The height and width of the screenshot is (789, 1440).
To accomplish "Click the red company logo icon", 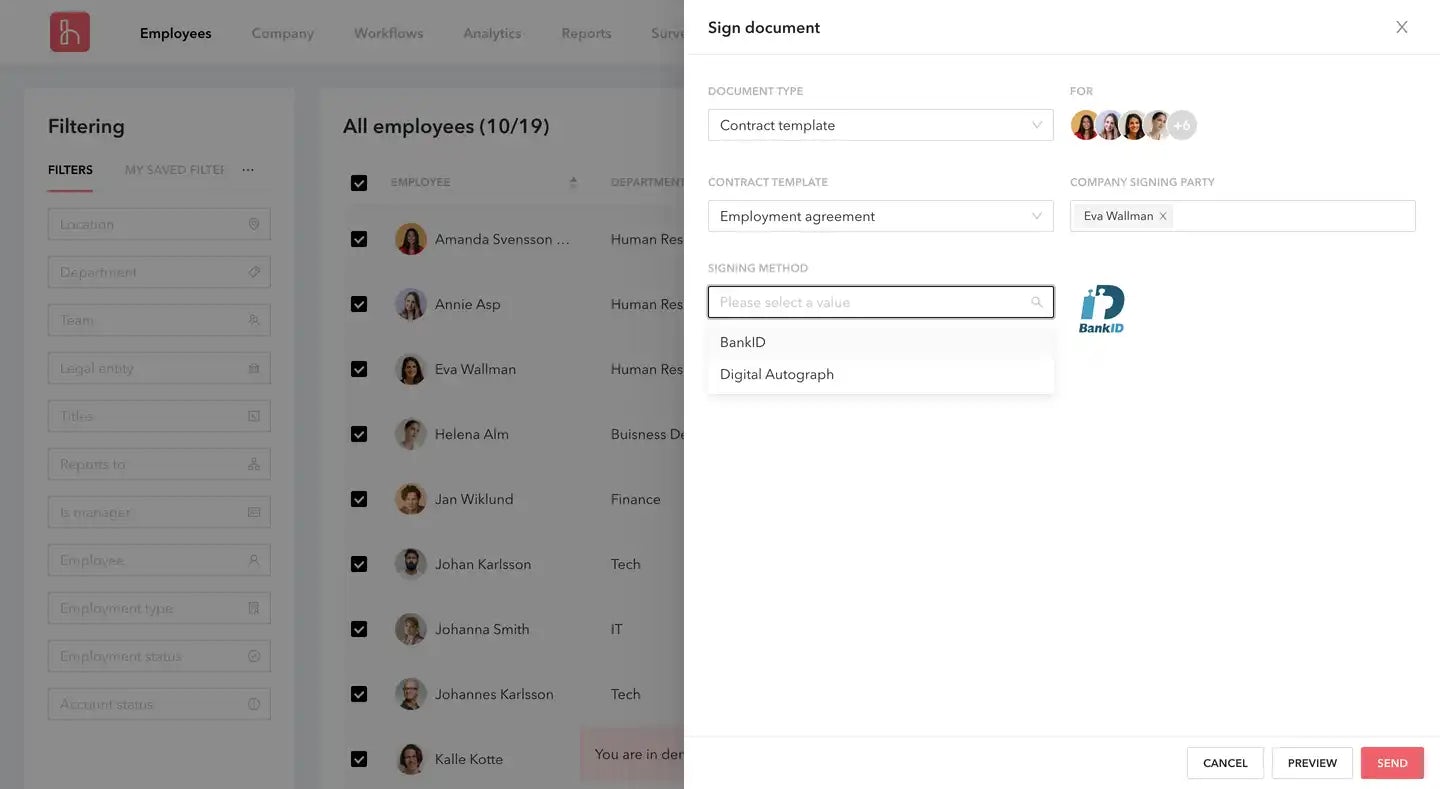I will click(x=70, y=32).
